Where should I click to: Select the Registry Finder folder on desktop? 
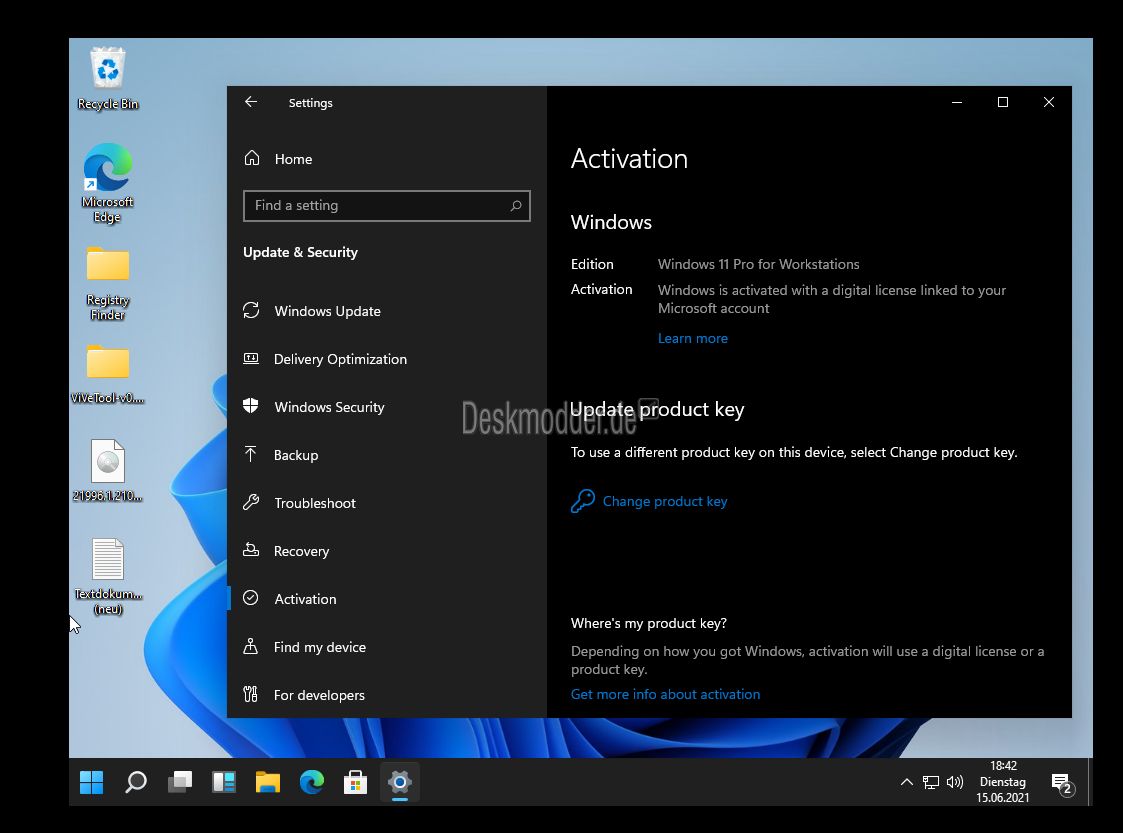coord(107,284)
